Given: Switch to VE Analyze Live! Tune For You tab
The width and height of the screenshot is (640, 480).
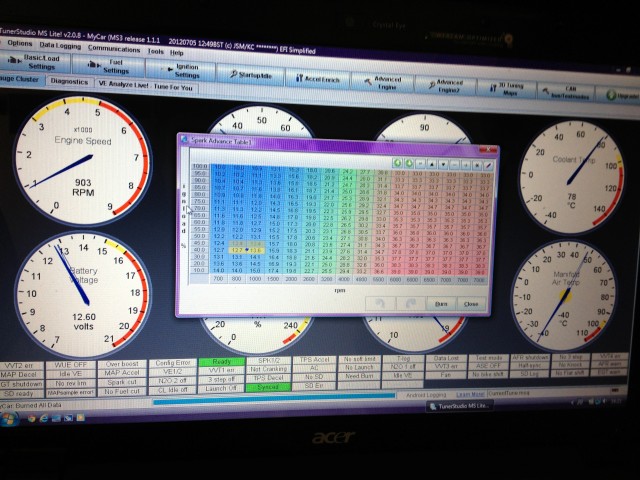Looking at the screenshot, I should pos(146,86).
